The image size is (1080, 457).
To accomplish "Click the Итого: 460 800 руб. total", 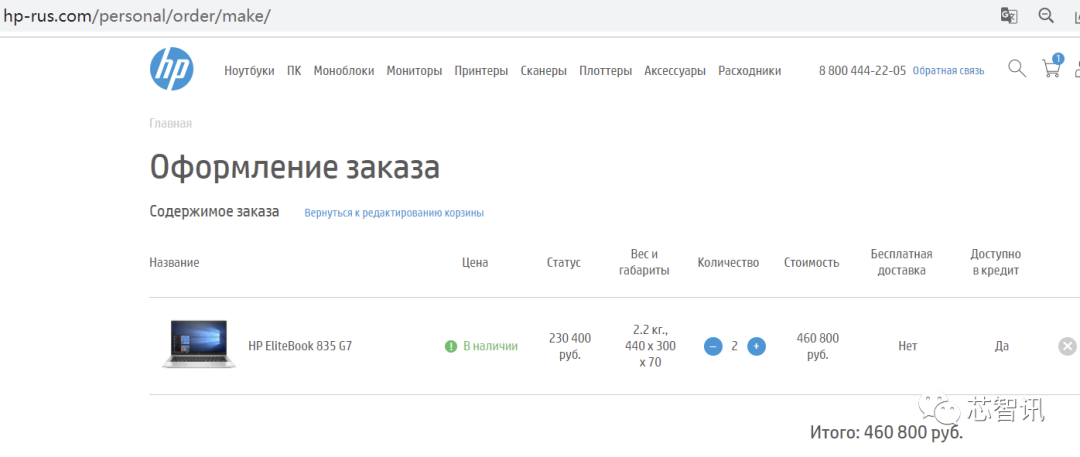I will (x=886, y=433).
